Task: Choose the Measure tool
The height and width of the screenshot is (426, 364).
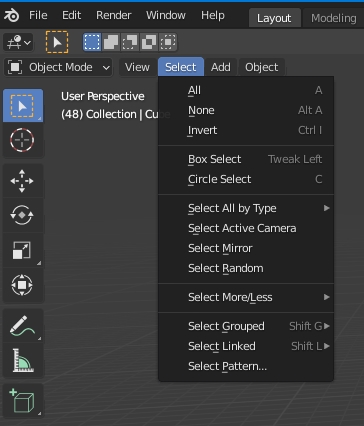Action: click(22, 360)
